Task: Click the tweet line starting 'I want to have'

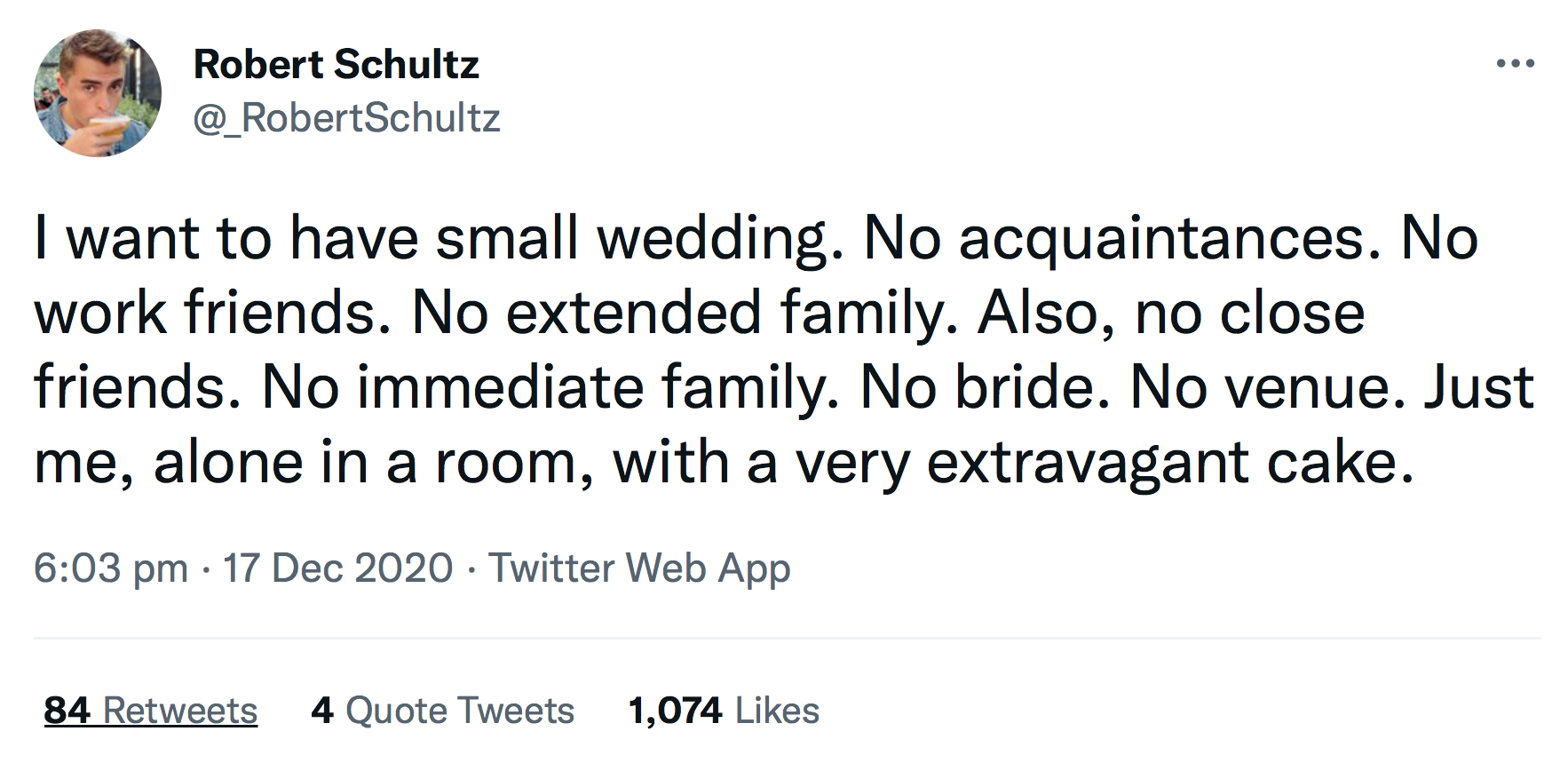Action: point(756,238)
